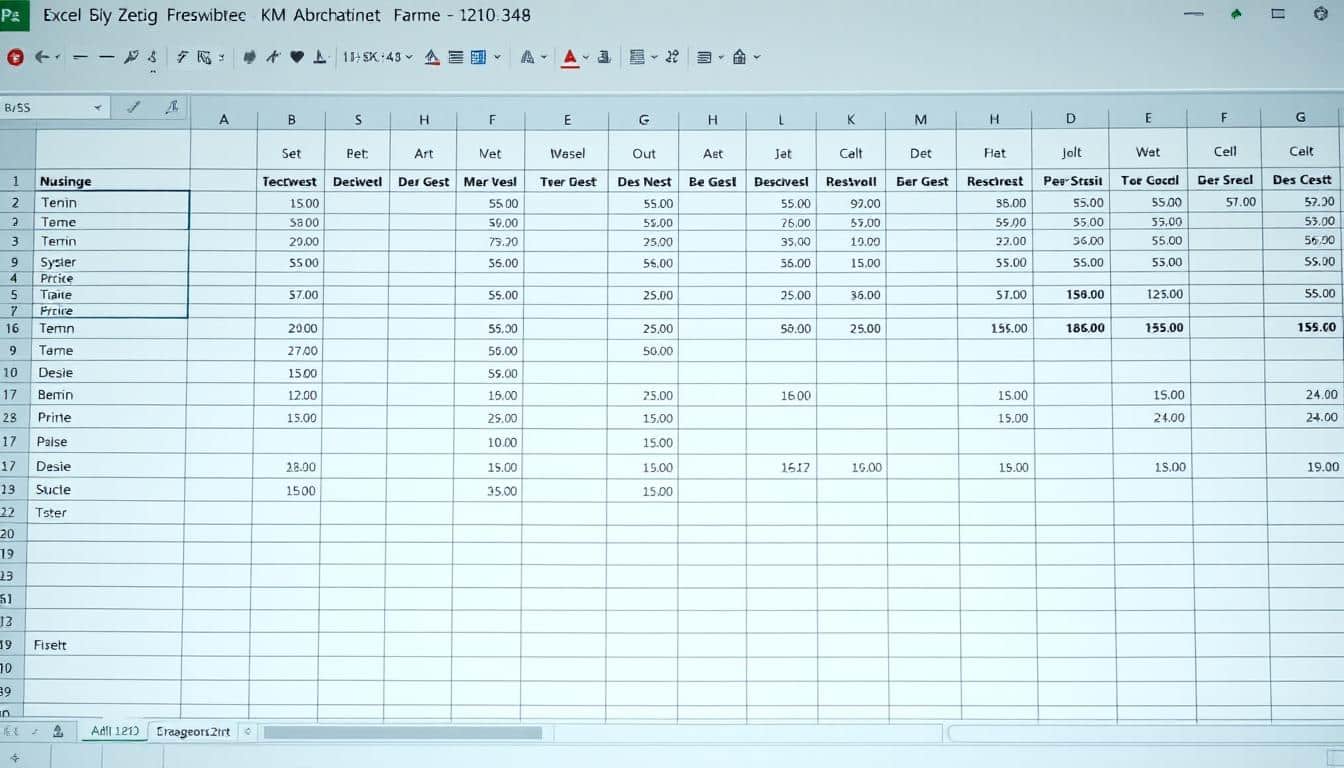Click the green app logo in the top-left corner
Screen dimensions: 1344x768
coord(14,15)
